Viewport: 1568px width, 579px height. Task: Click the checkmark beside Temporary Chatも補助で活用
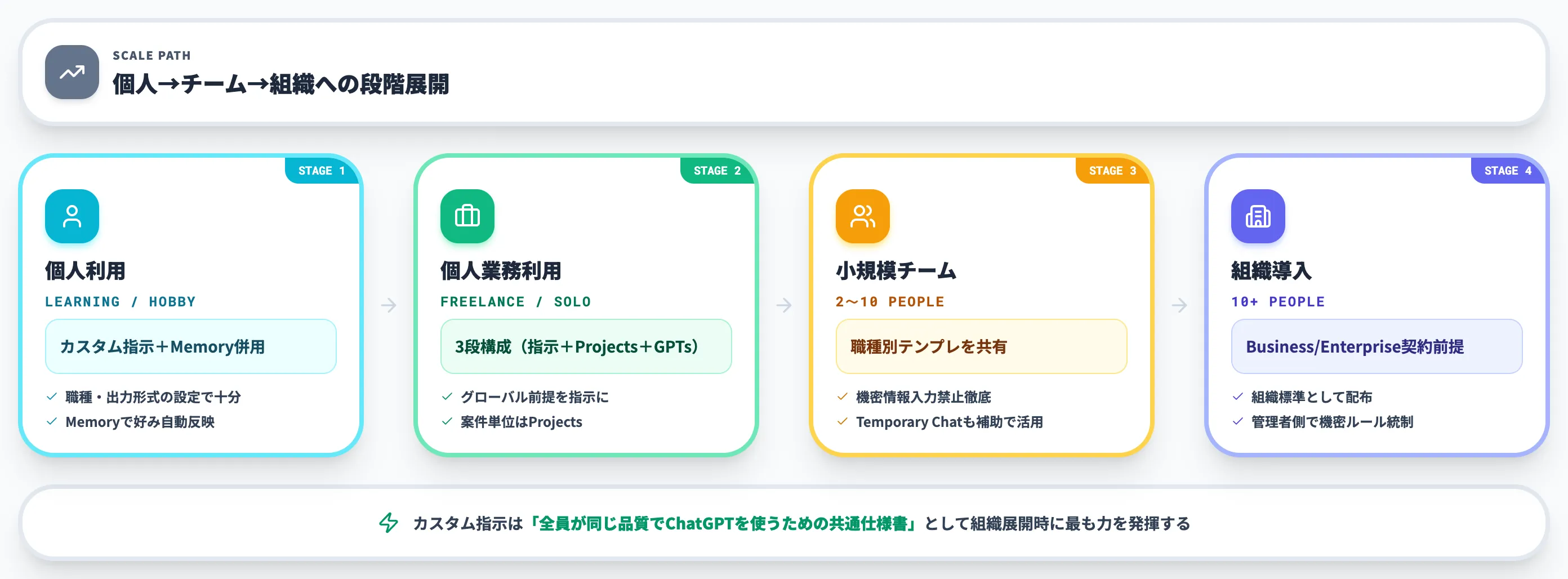pyautogui.click(x=843, y=422)
